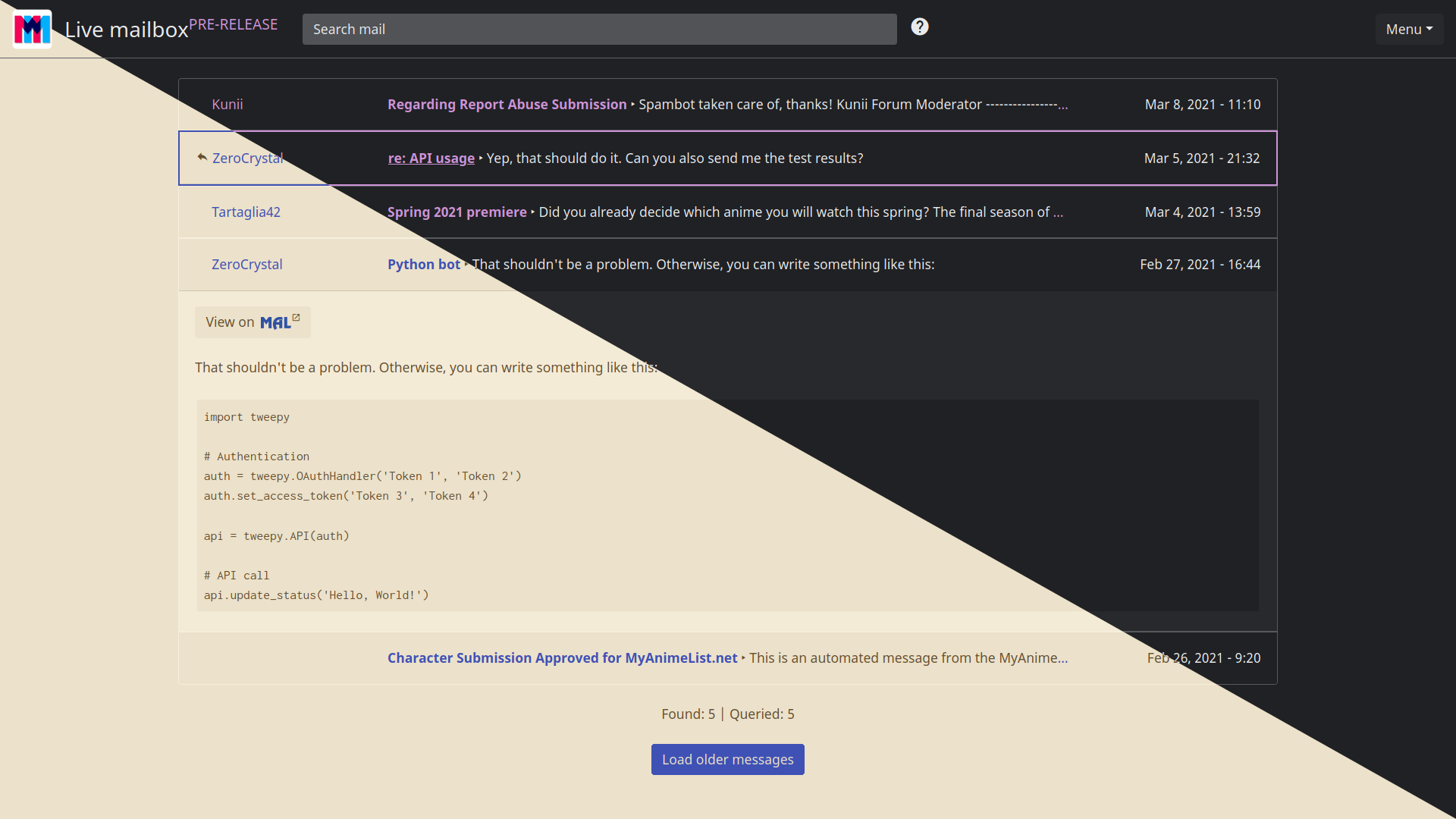Open Regarding Report Abuse Submission message

pyautogui.click(x=507, y=105)
